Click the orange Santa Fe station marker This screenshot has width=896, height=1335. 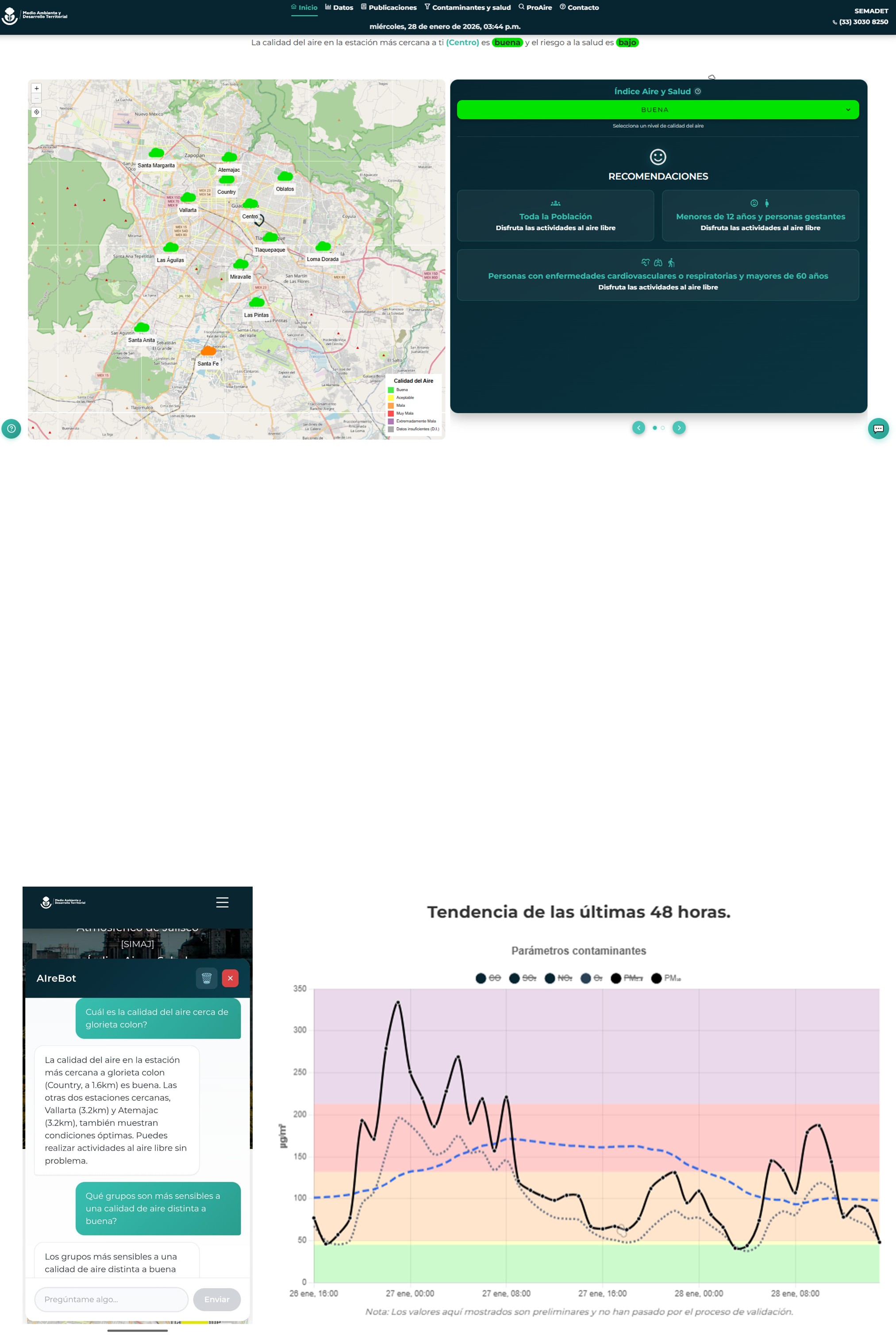[208, 351]
